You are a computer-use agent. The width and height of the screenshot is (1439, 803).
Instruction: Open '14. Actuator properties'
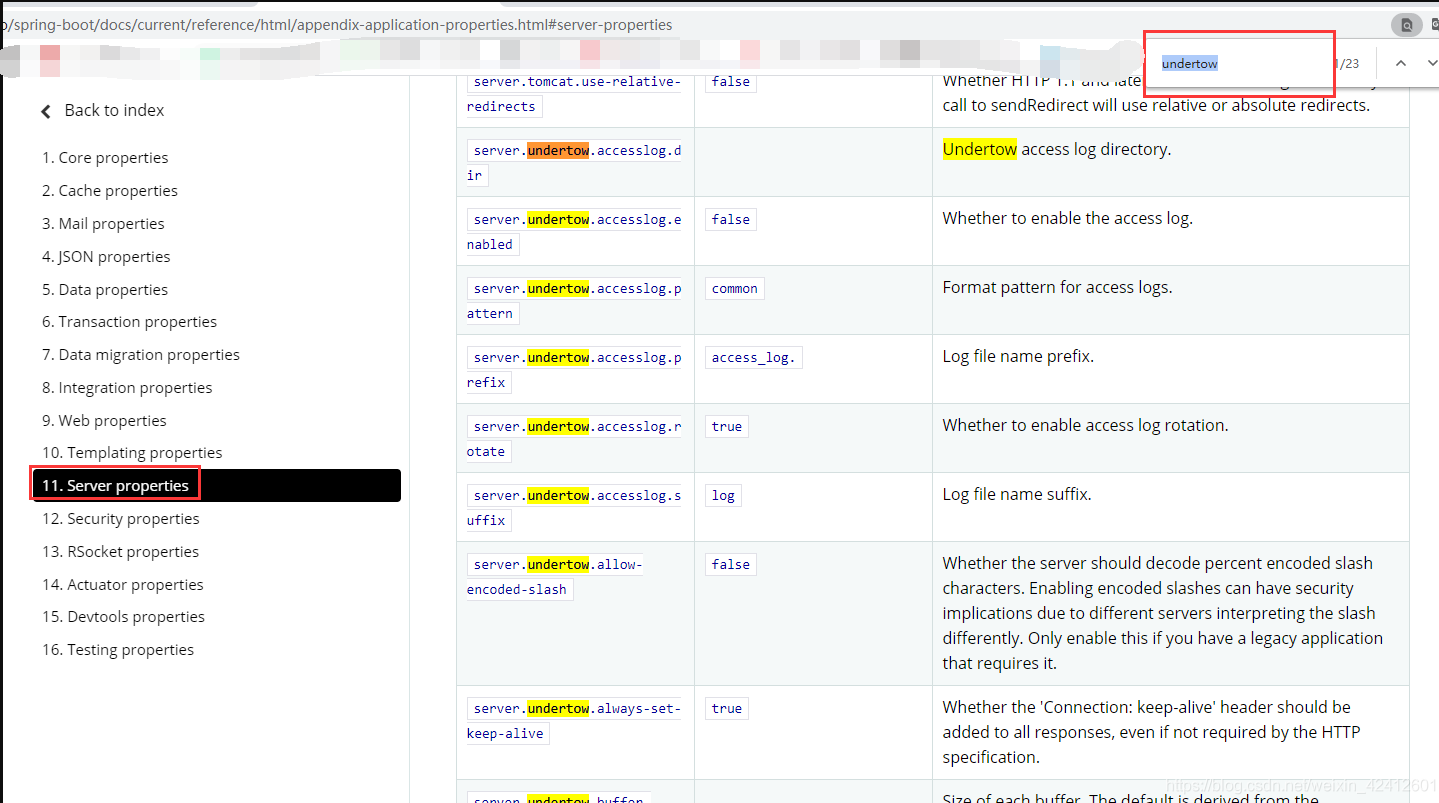(123, 584)
